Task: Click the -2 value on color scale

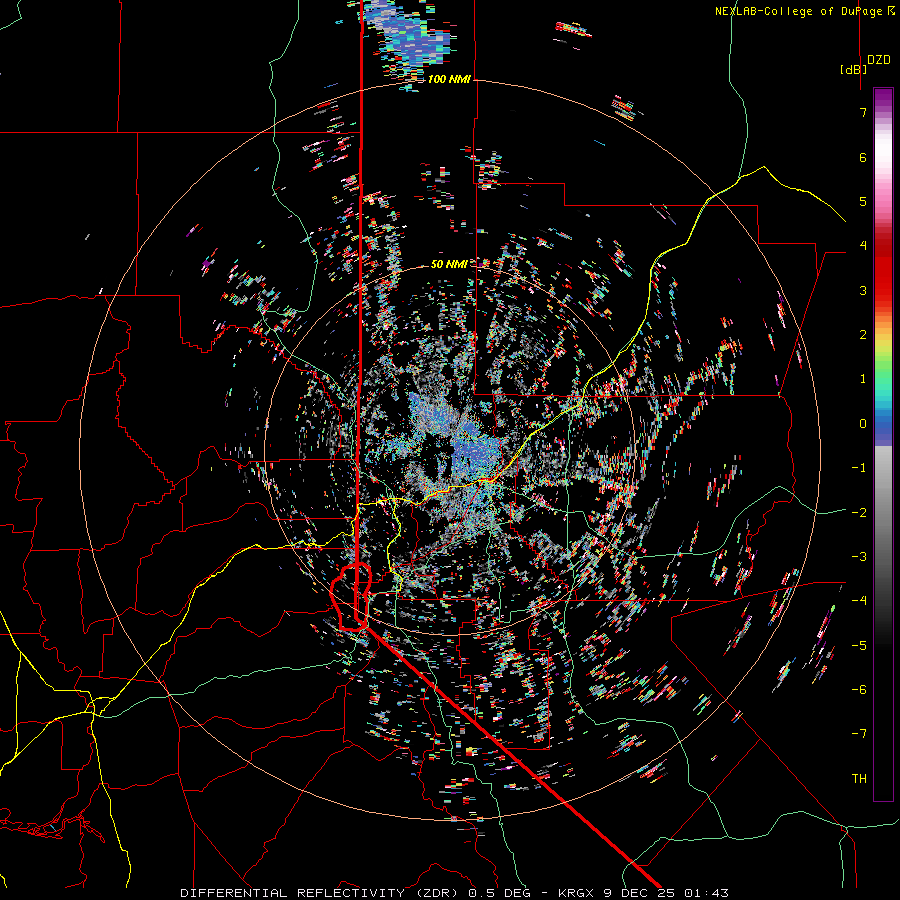Action: 859,513
